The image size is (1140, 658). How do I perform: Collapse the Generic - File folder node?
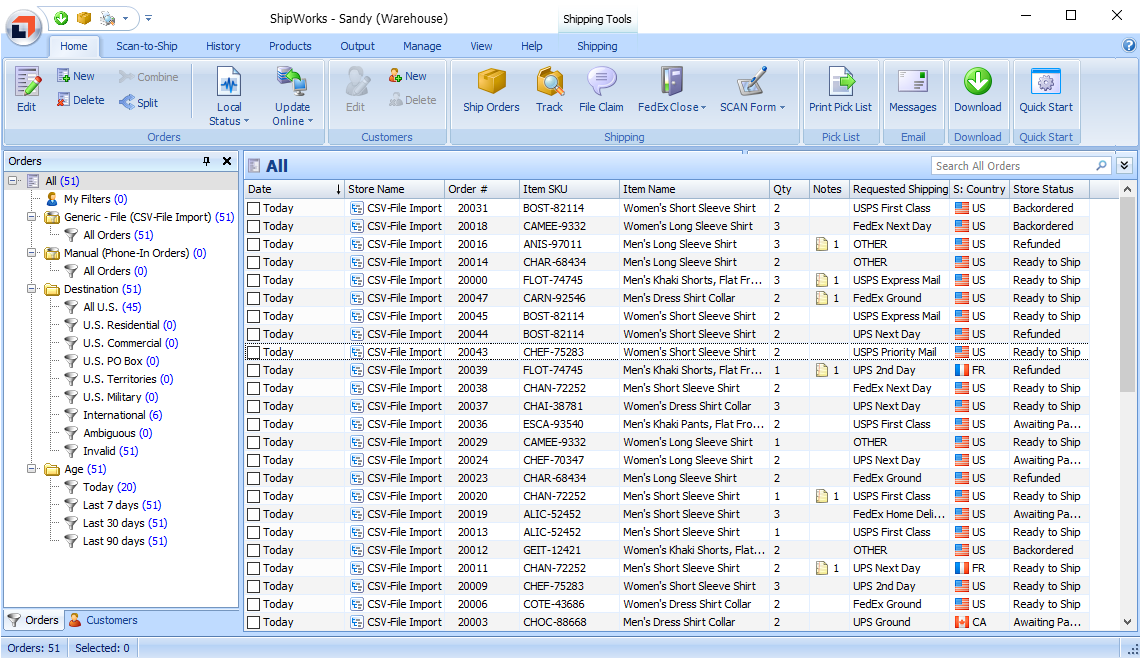(x=32, y=217)
